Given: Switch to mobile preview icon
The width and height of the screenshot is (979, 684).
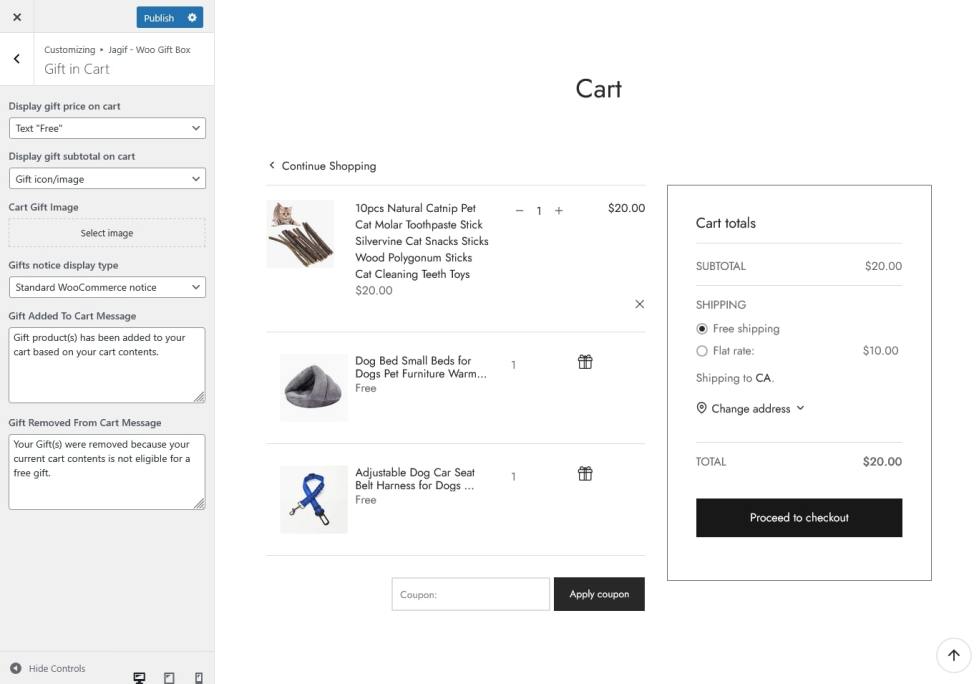Looking at the screenshot, I should point(198,677).
